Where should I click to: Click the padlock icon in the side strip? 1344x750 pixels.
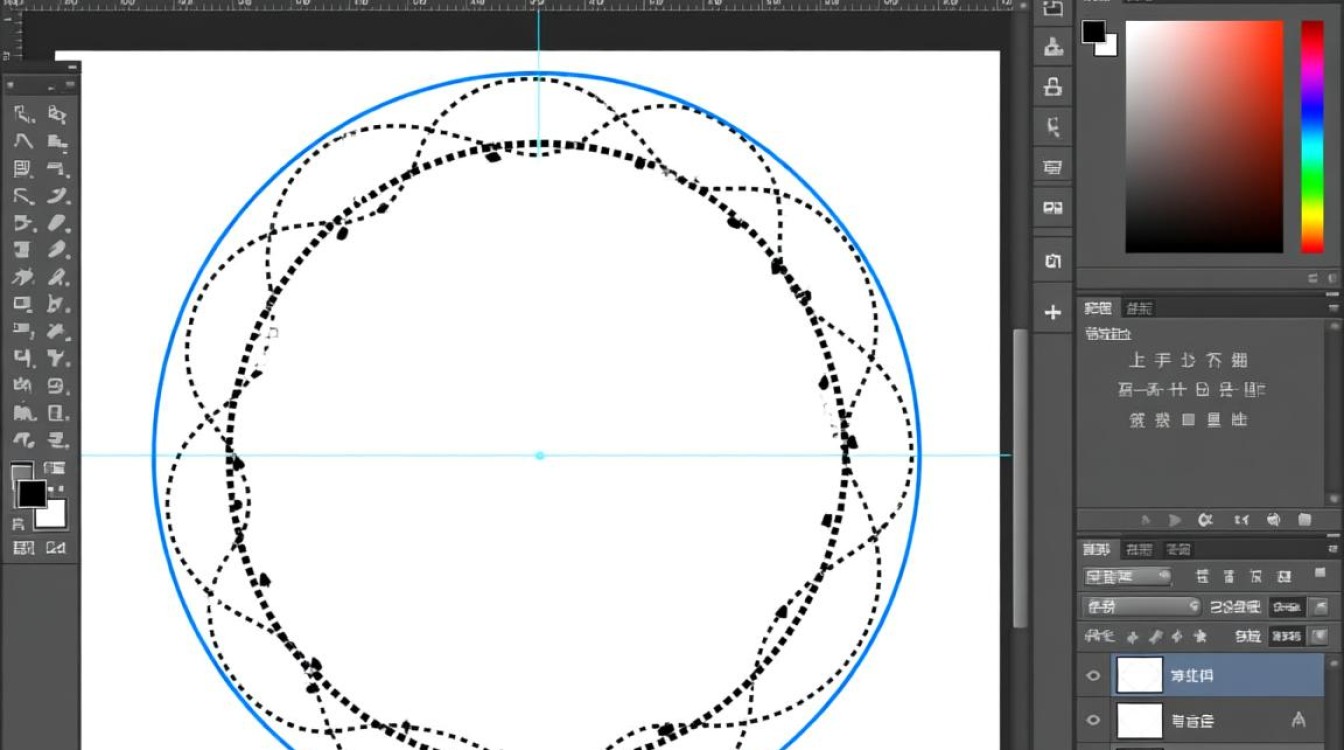1052,86
